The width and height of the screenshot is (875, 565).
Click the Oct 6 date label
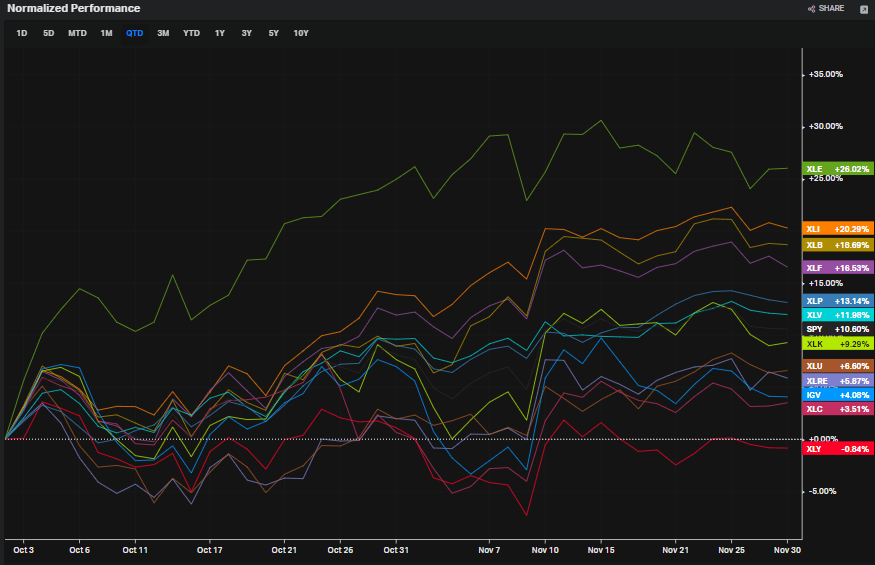click(79, 550)
